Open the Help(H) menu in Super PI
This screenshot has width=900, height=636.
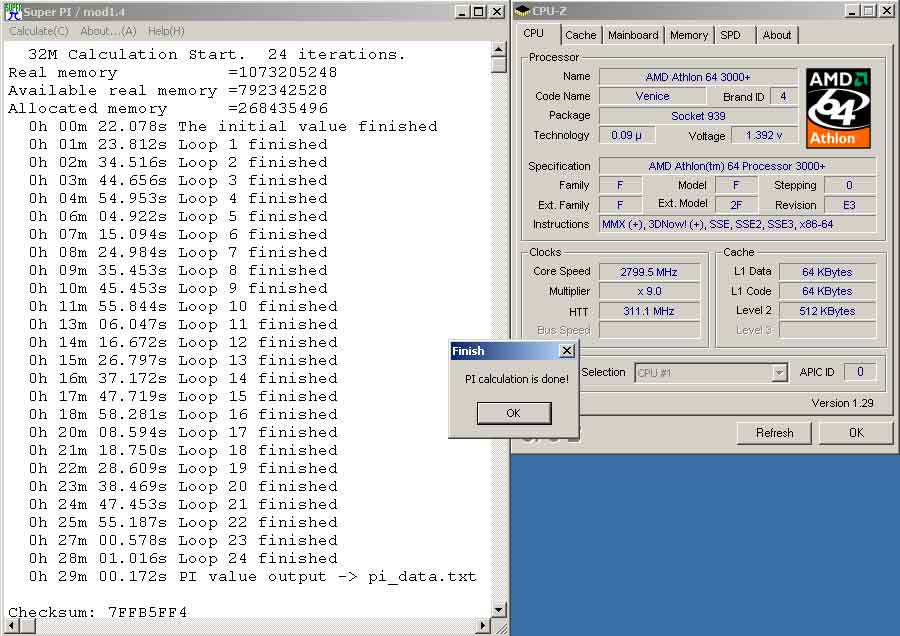166,31
